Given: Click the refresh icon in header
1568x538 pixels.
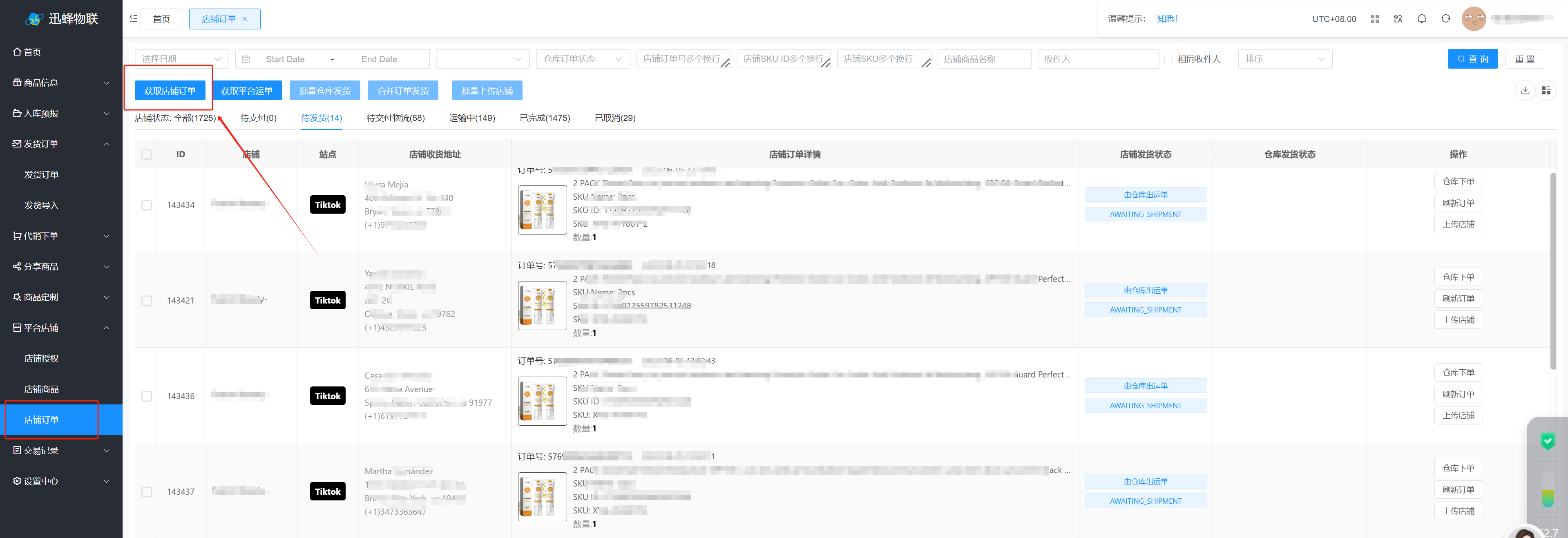Looking at the screenshot, I should click(1446, 19).
